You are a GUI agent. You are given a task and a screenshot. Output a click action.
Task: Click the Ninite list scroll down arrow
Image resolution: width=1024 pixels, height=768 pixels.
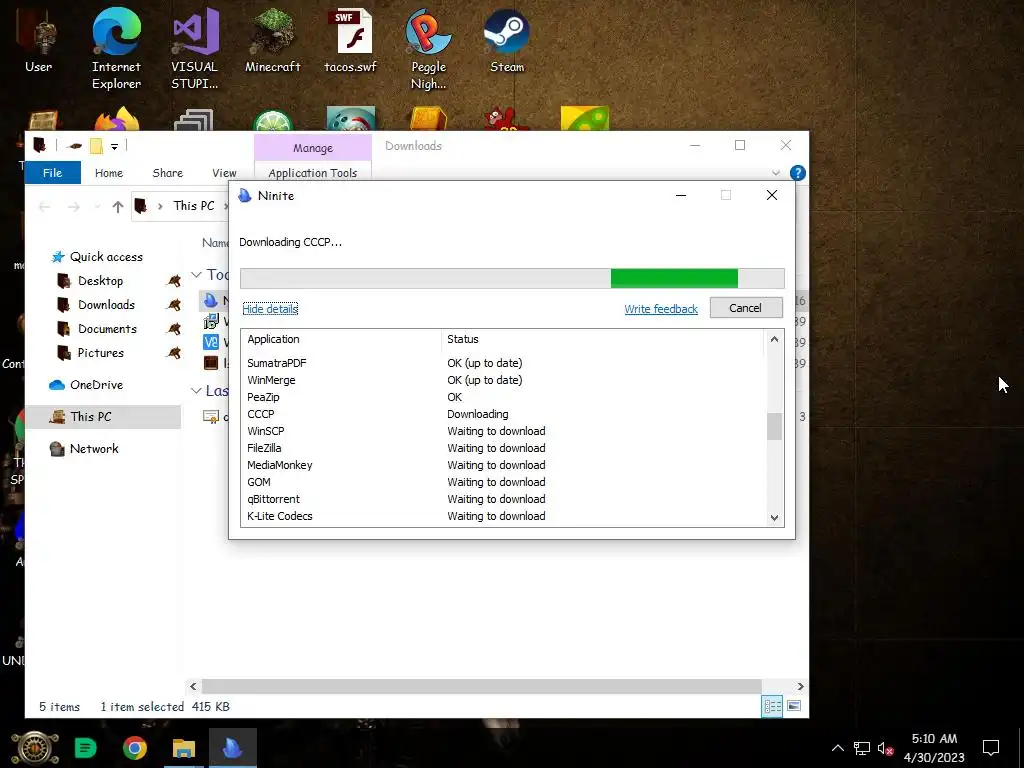774,518
